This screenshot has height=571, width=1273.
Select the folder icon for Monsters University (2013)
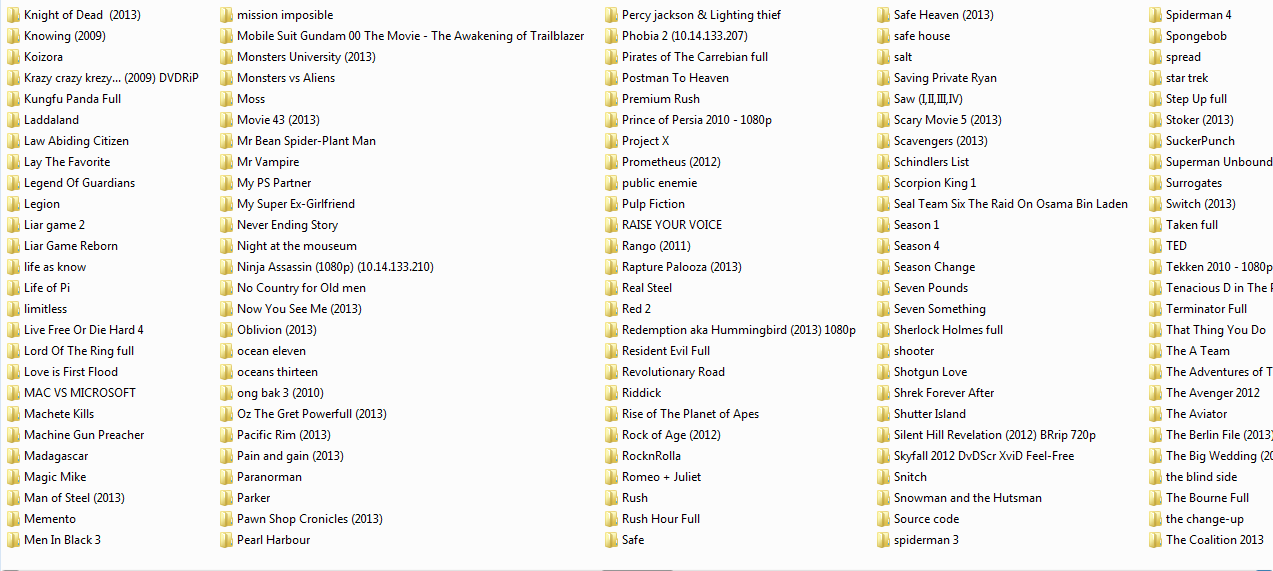(x=226, y=57)
